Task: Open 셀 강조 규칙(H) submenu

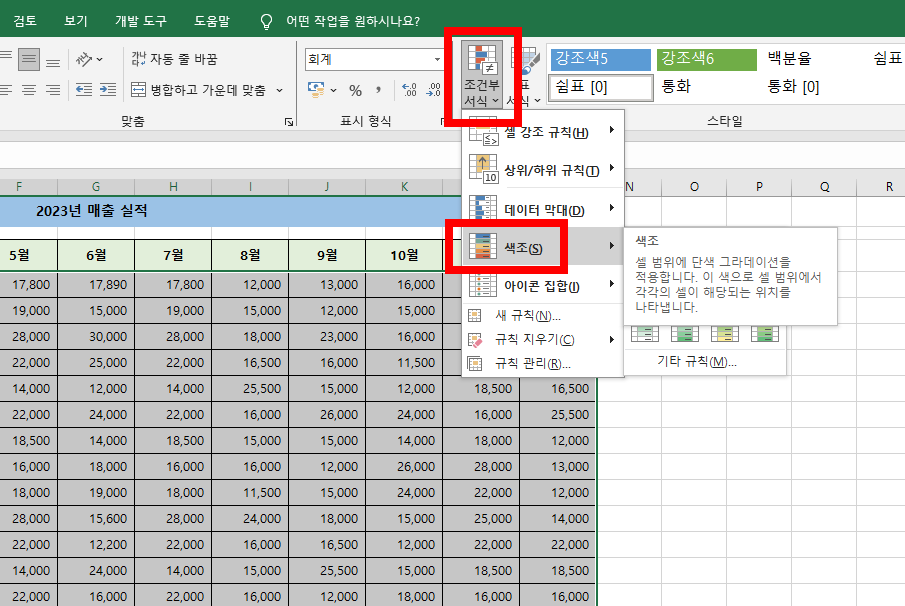Action: click(x=543, y=132)
